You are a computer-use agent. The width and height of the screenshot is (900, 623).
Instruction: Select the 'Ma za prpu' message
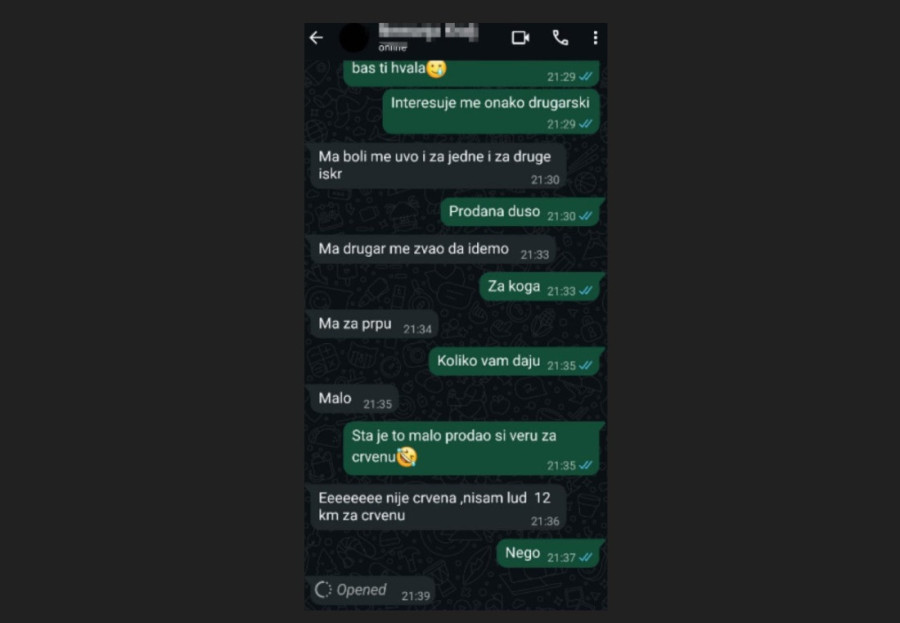coord(374,324)
